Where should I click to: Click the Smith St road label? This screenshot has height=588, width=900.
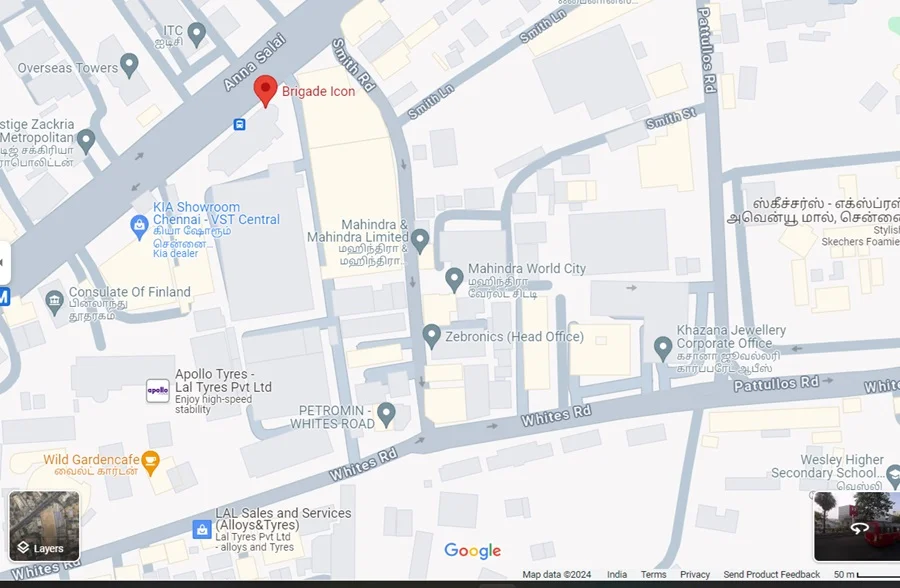click(671, 118)
